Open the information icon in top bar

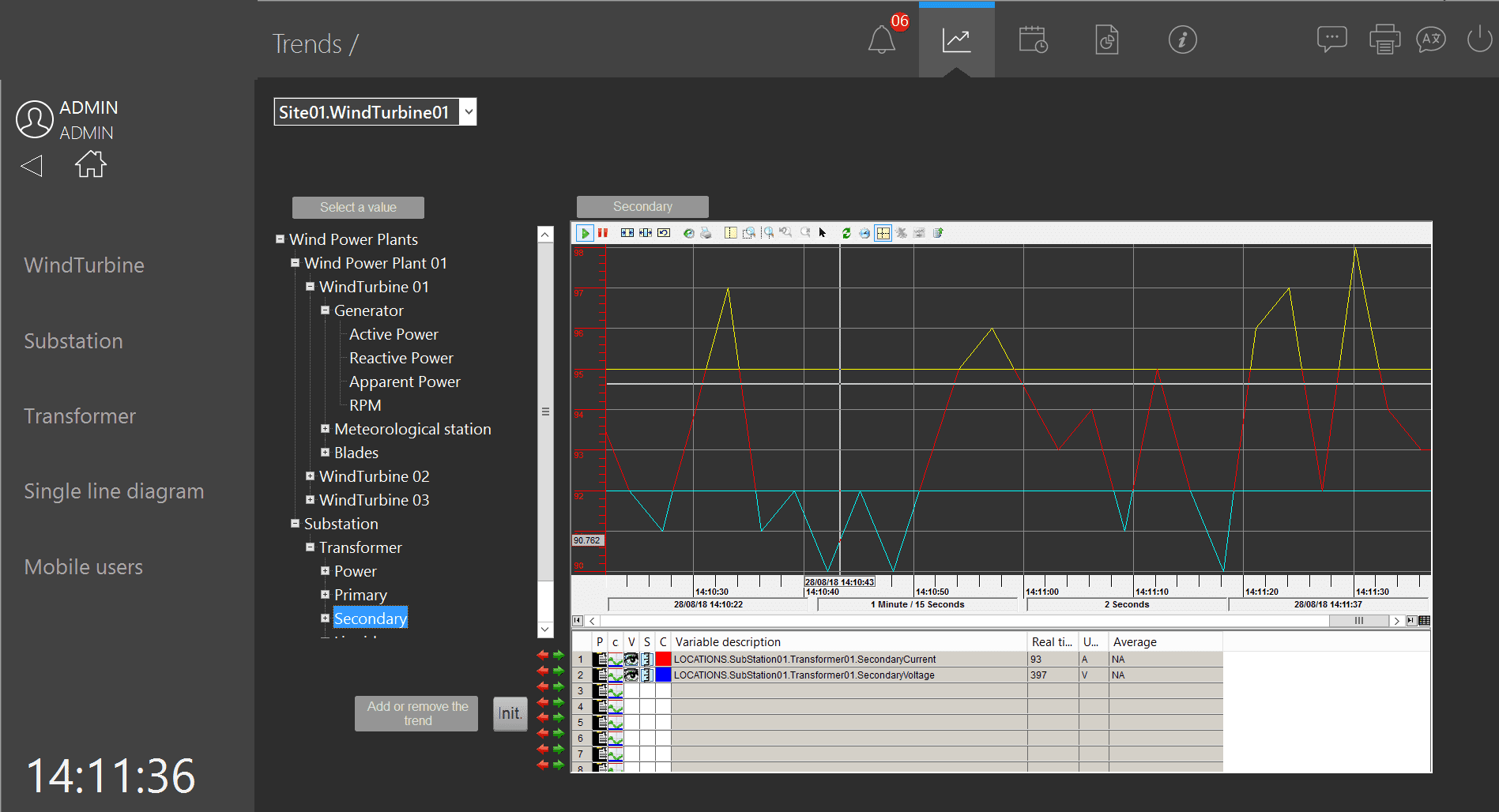click(1182, 39)
